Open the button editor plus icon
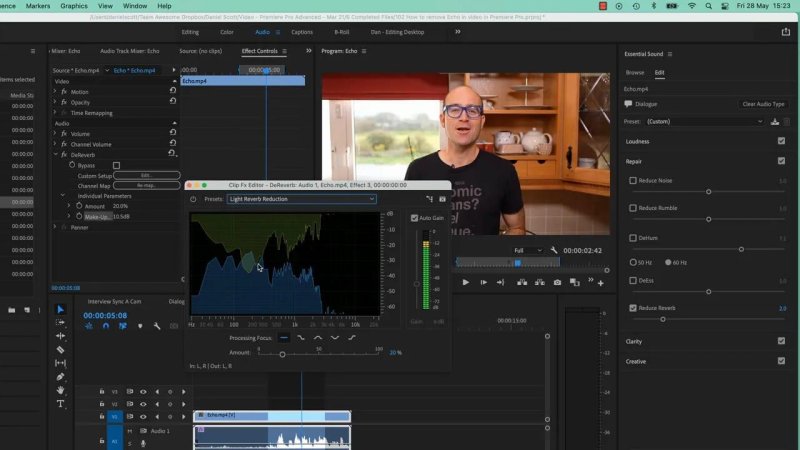Screen dimensions: 800x450 601,283
